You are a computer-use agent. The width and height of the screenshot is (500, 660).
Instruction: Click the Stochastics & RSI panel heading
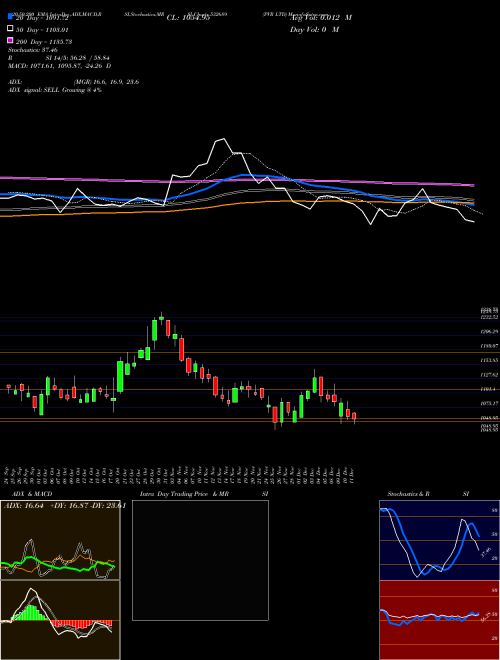pyautogui.click(x=428, y=494)
